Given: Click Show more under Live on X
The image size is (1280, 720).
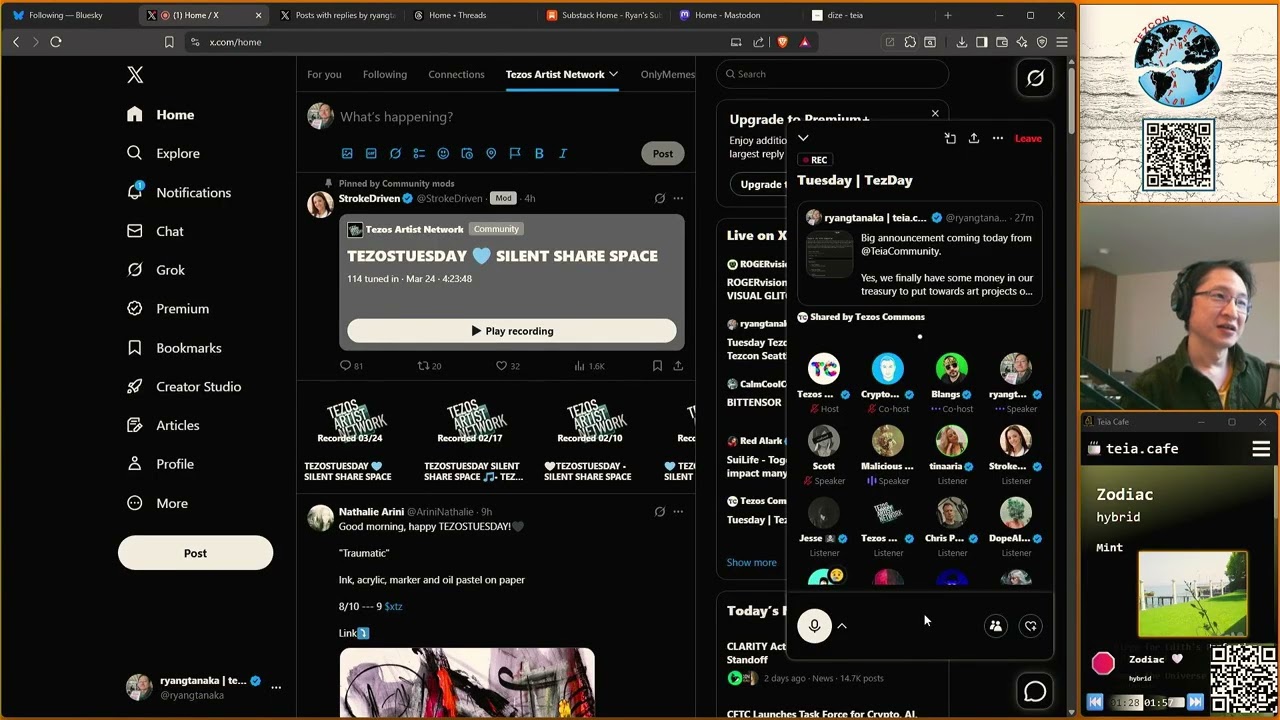Looking at the screenshot, I should [x=751, y=562].
